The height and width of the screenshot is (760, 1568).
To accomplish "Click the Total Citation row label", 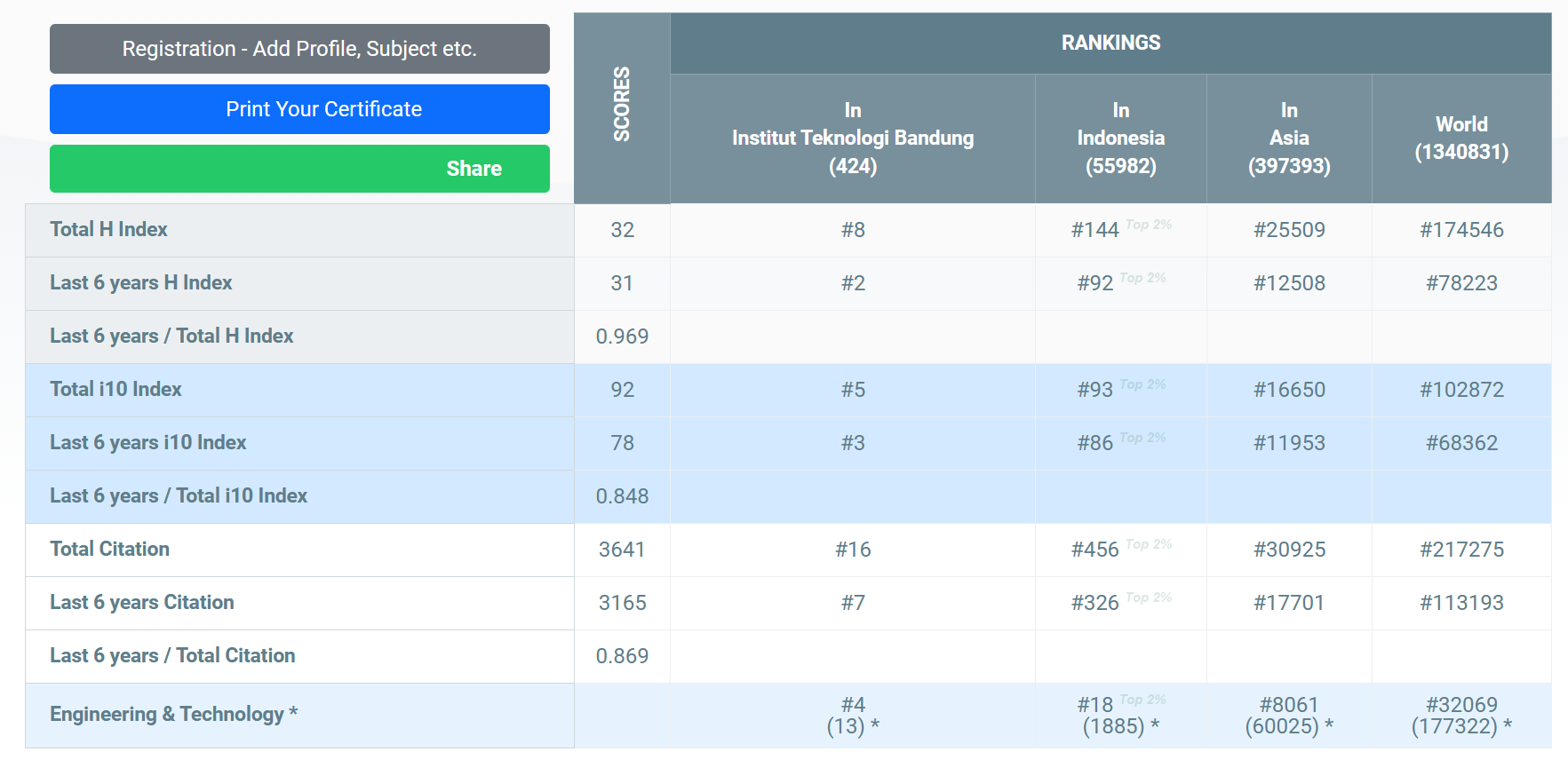I will pyautogui.click(x=109, y=549).
